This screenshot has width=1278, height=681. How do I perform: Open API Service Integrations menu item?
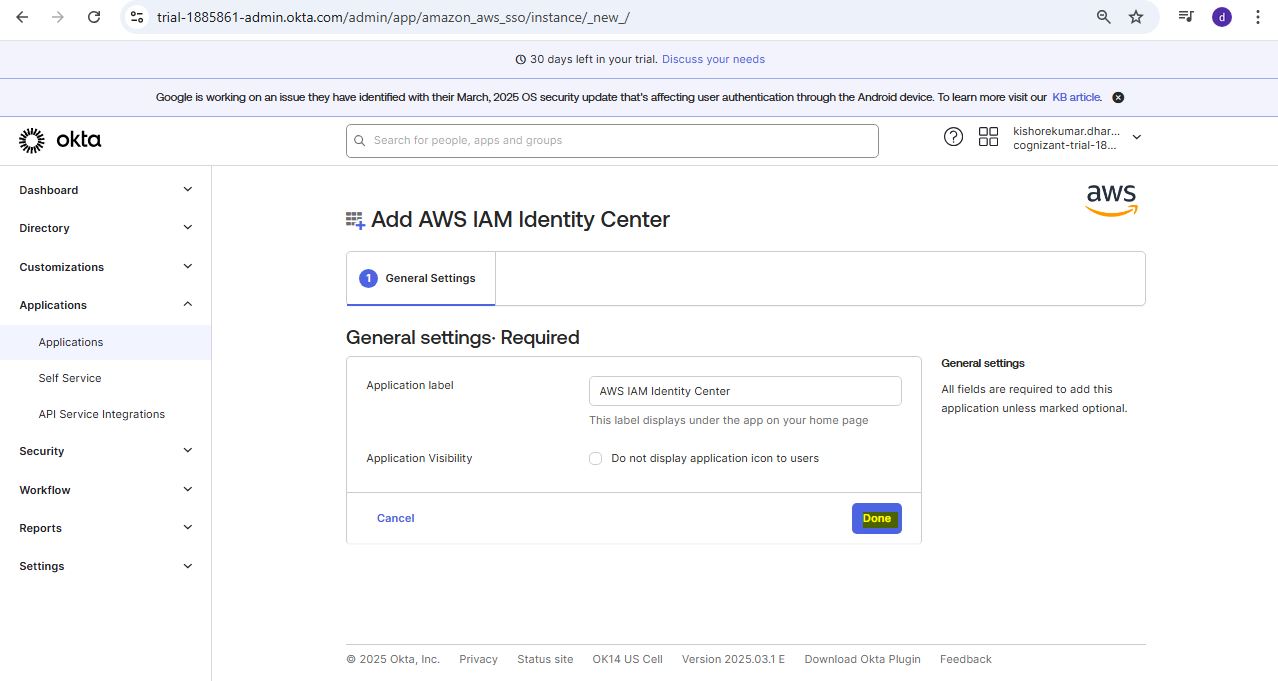point(101,414)
